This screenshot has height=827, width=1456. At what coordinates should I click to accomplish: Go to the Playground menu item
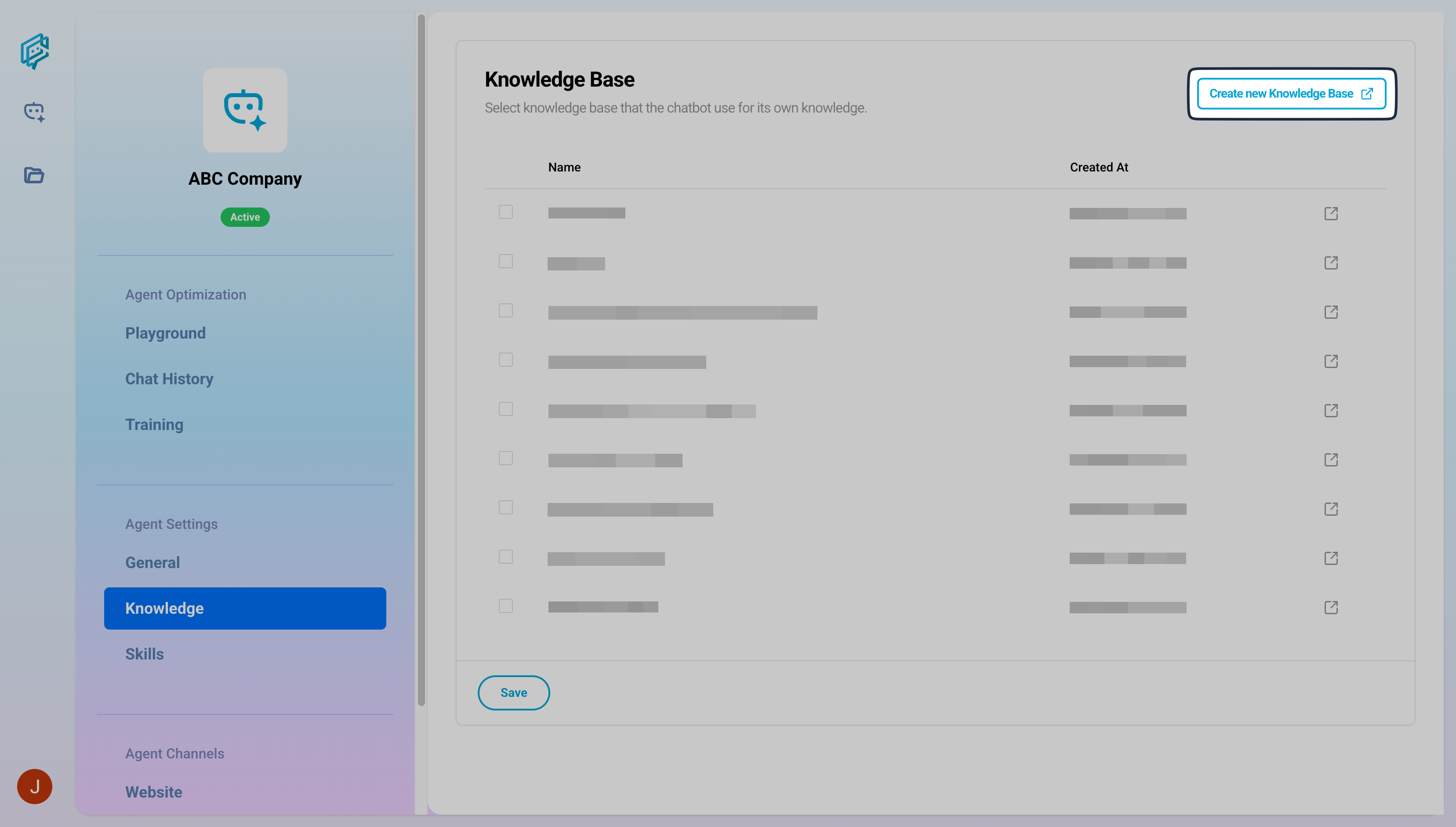165,333
